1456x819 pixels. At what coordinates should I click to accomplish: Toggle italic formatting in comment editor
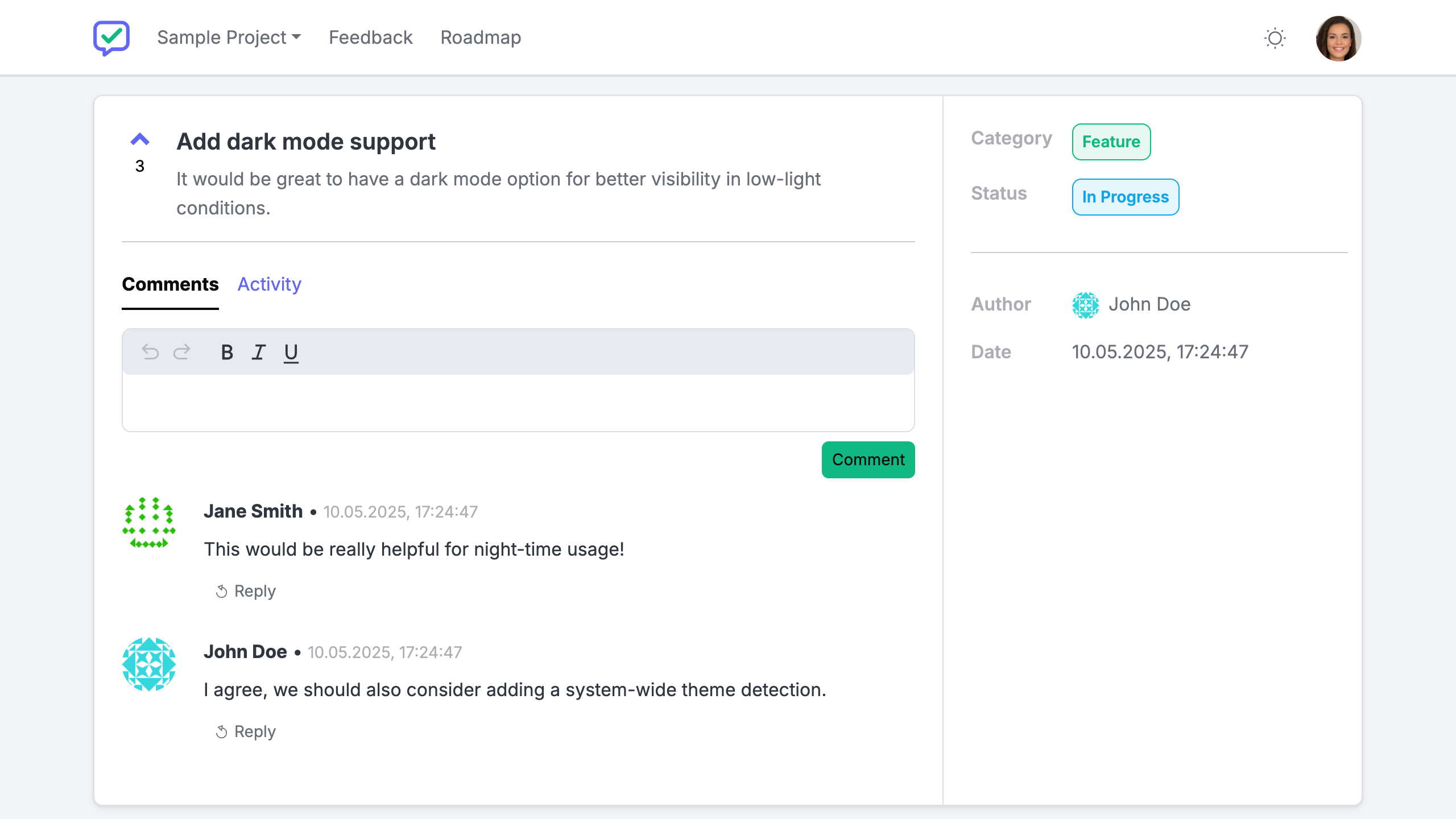tap(259, 353)
